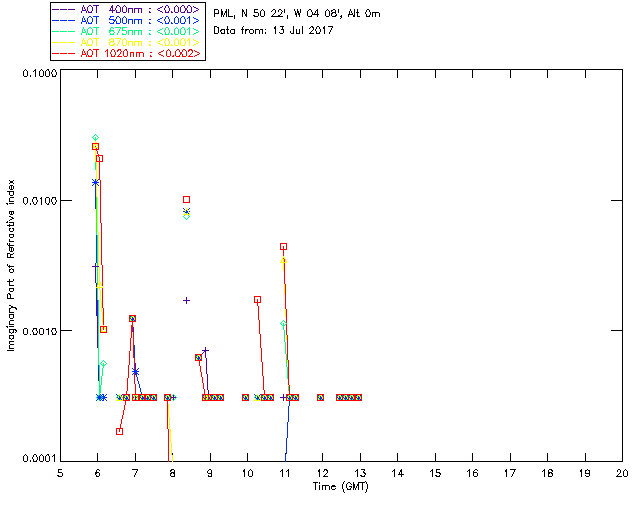Click the x-axis tick label 10

(247, 473)
